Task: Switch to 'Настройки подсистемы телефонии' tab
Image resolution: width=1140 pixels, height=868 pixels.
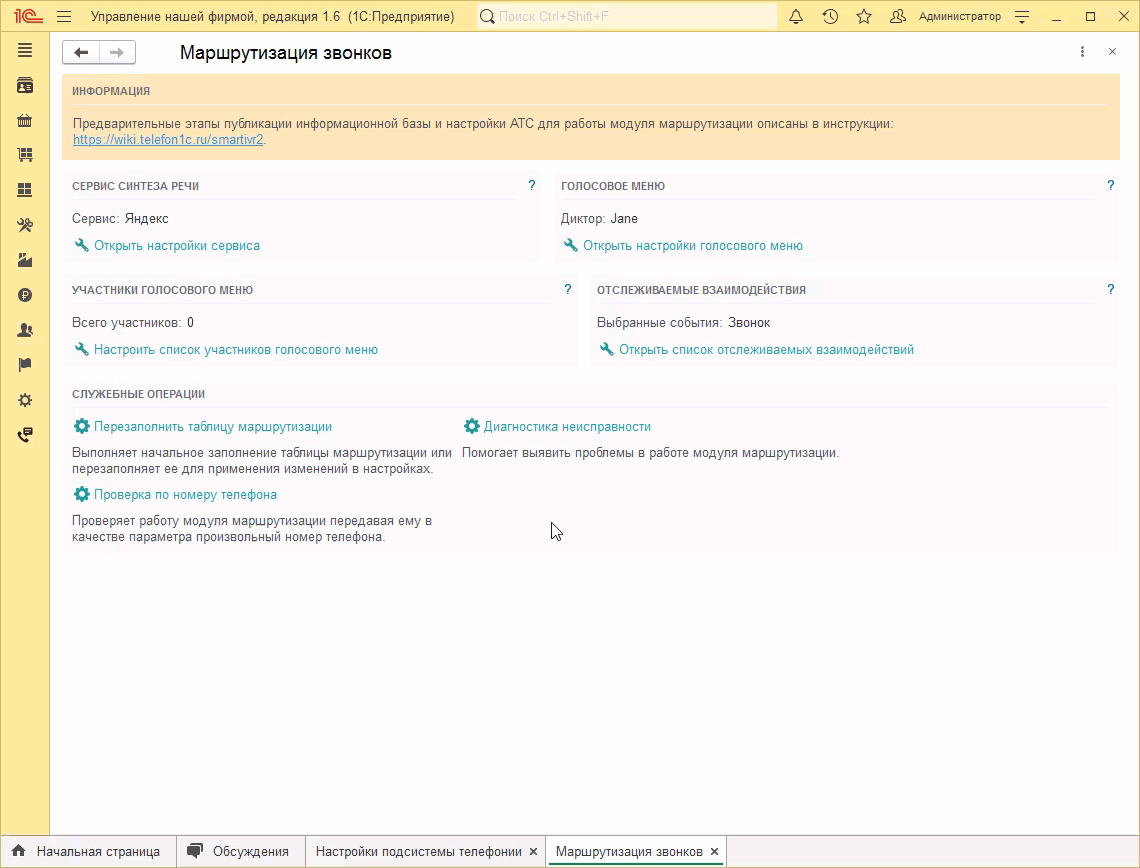Action: click(x=418, y=852)
